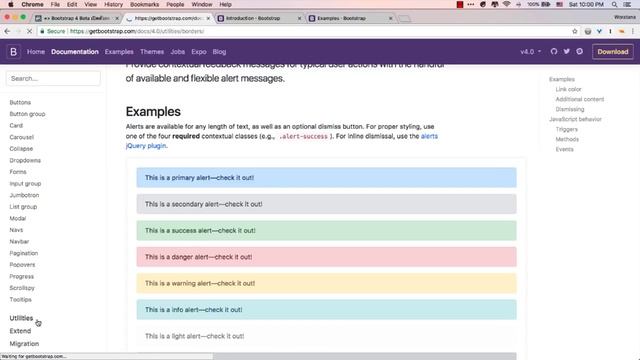Open the People menu

coord(175,4)
